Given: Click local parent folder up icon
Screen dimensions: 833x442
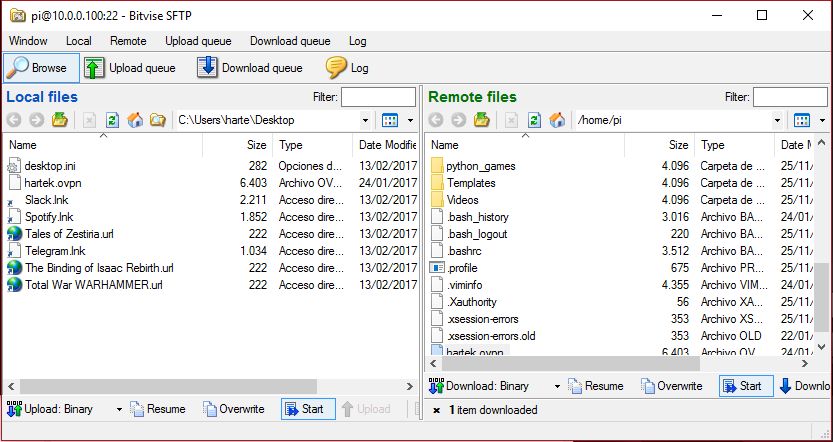Looking at the screenshot, I should [60, 120].
